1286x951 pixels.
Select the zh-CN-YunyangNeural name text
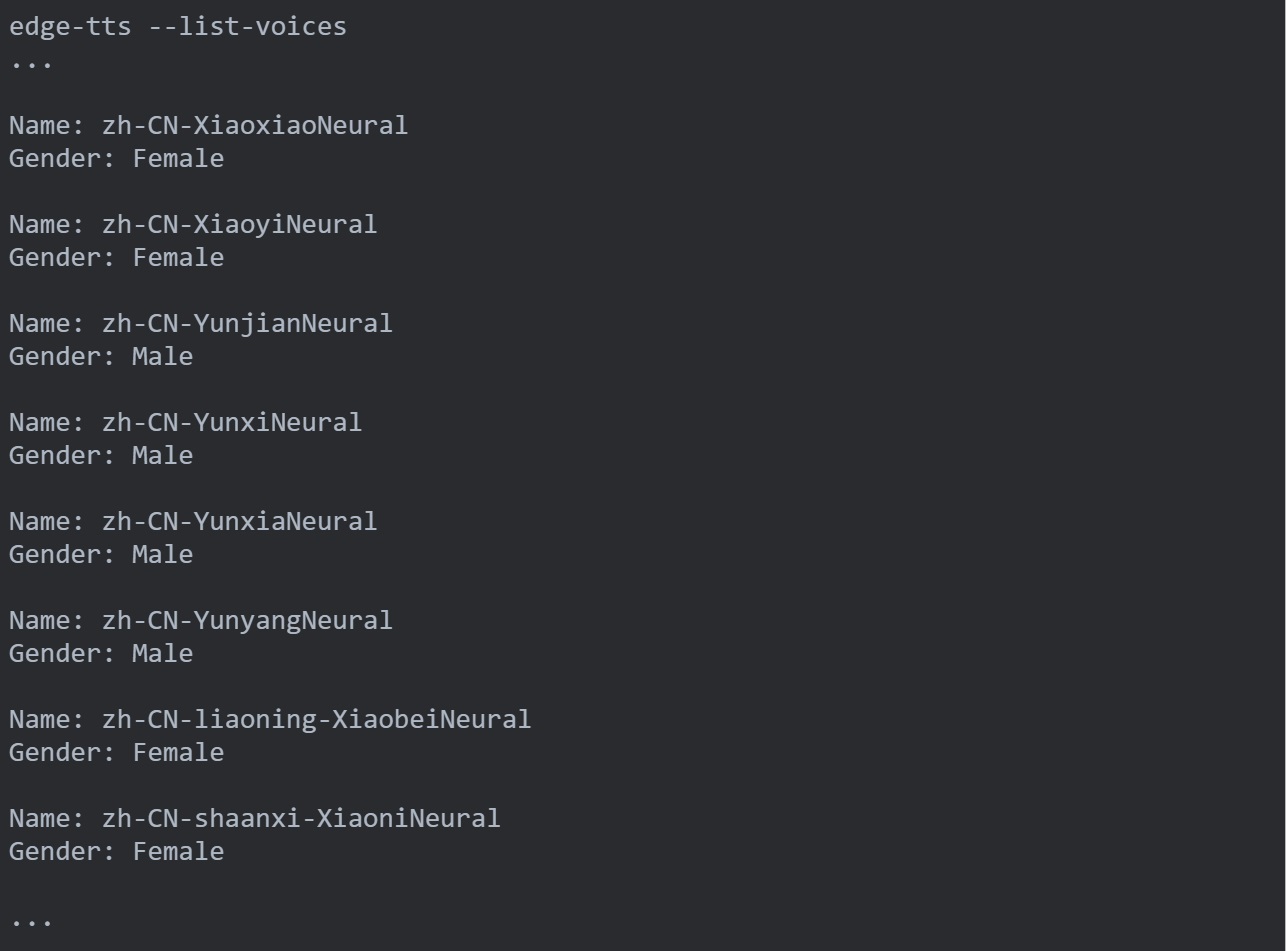[247, 621]
